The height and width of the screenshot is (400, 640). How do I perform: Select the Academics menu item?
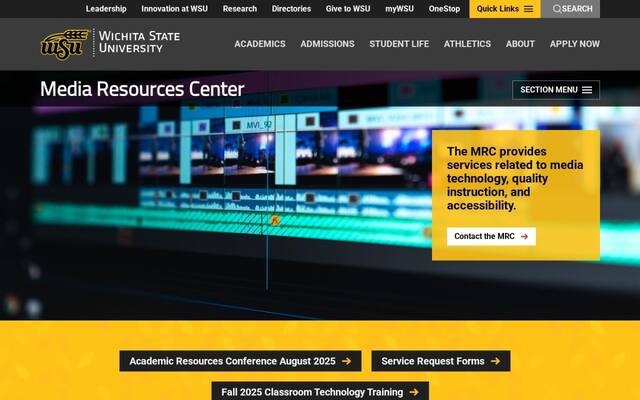(x=260, y=44)
